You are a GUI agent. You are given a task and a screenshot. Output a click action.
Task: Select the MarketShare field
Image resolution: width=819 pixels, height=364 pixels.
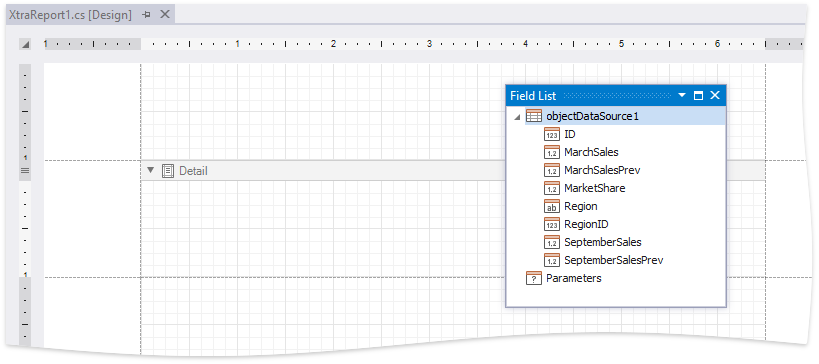point(594,188)
